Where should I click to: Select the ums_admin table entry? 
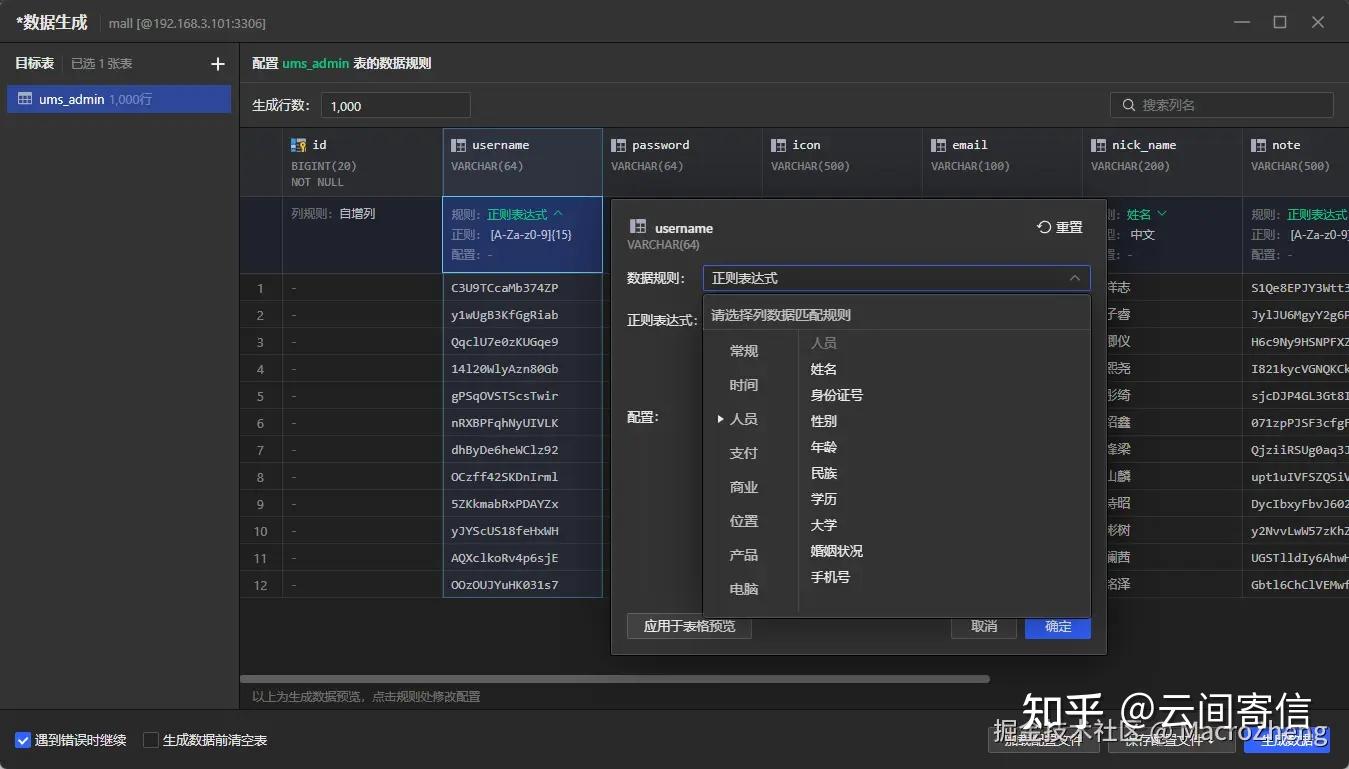click(x=119, y=99)
